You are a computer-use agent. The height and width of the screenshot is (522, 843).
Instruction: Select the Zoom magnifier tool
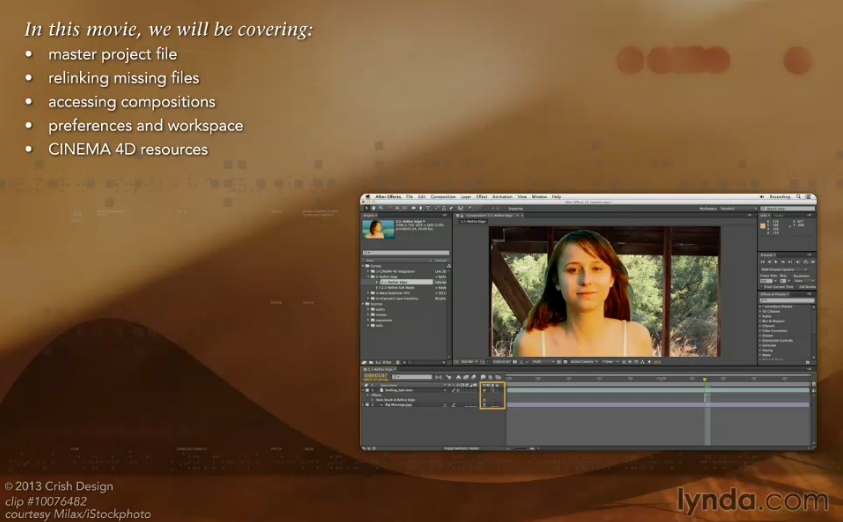[x=381, y=208]
